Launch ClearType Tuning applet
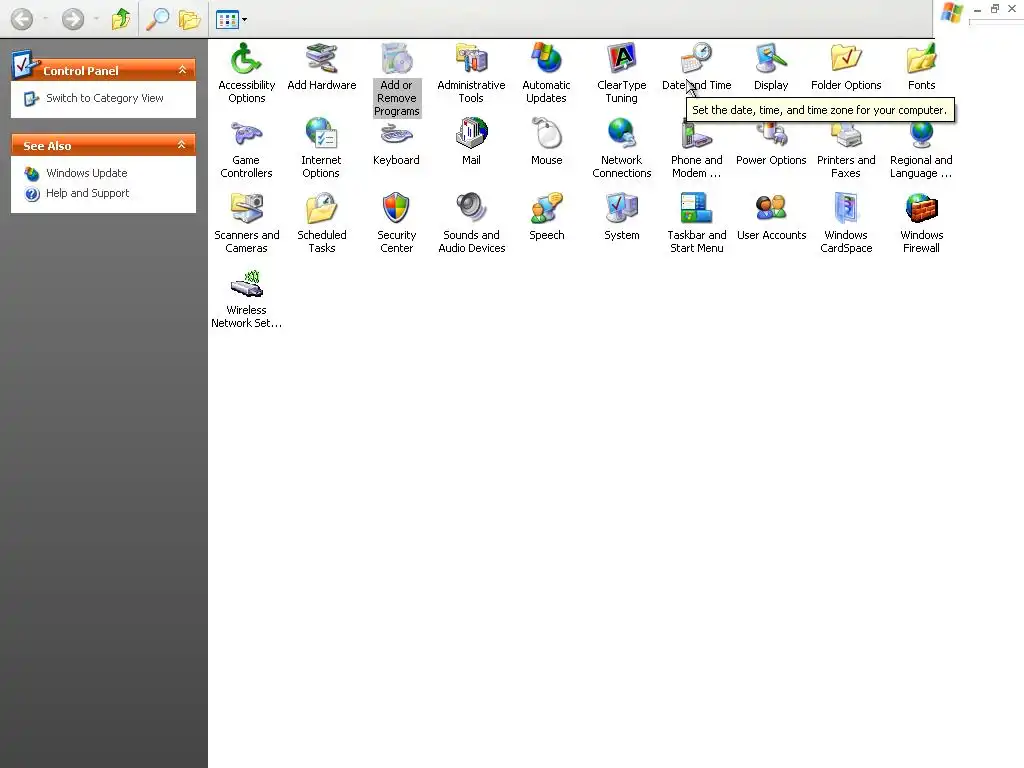 [x=621, y=72]
